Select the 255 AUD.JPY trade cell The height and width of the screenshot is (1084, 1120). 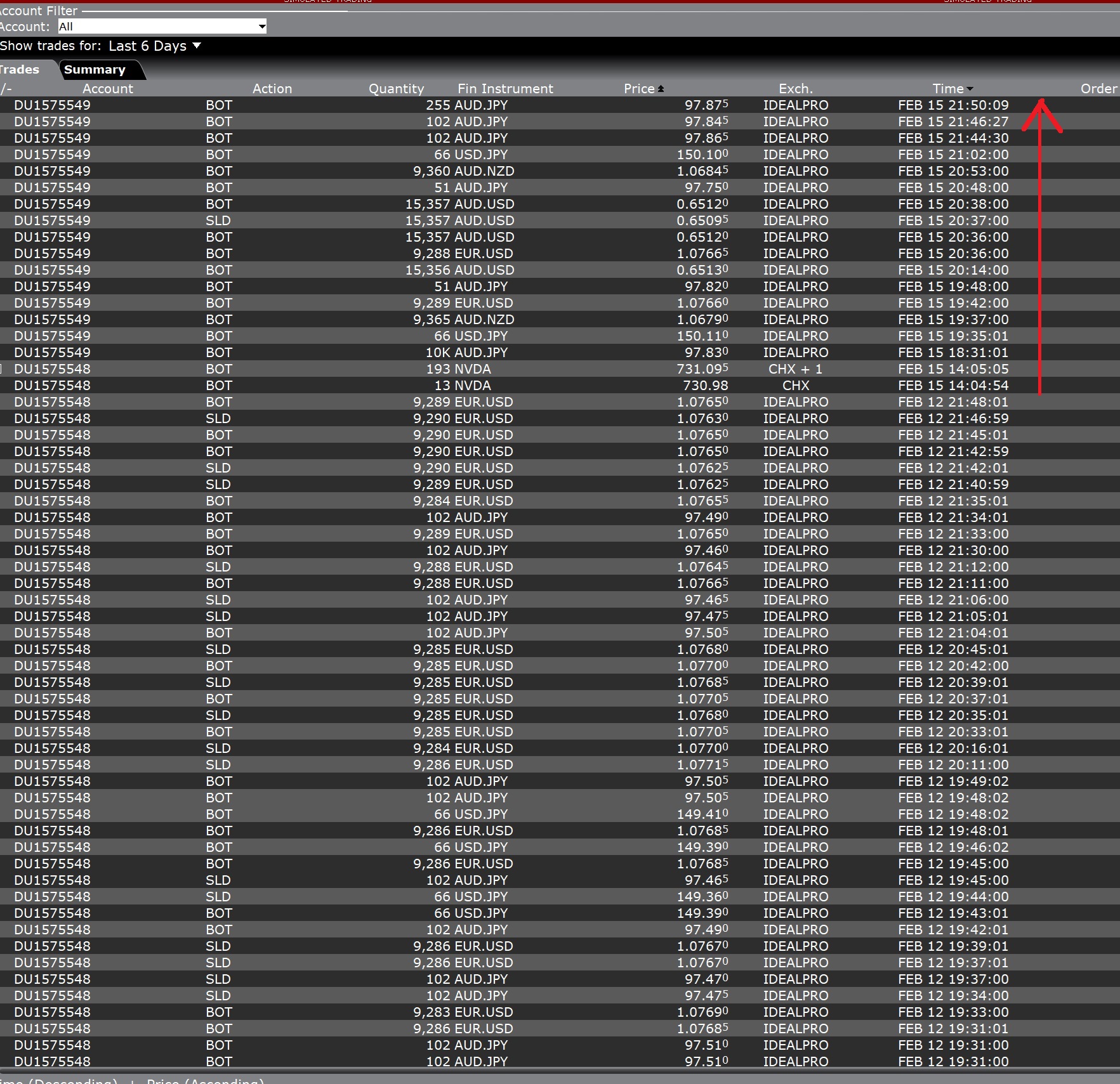[x=467, y=105]
